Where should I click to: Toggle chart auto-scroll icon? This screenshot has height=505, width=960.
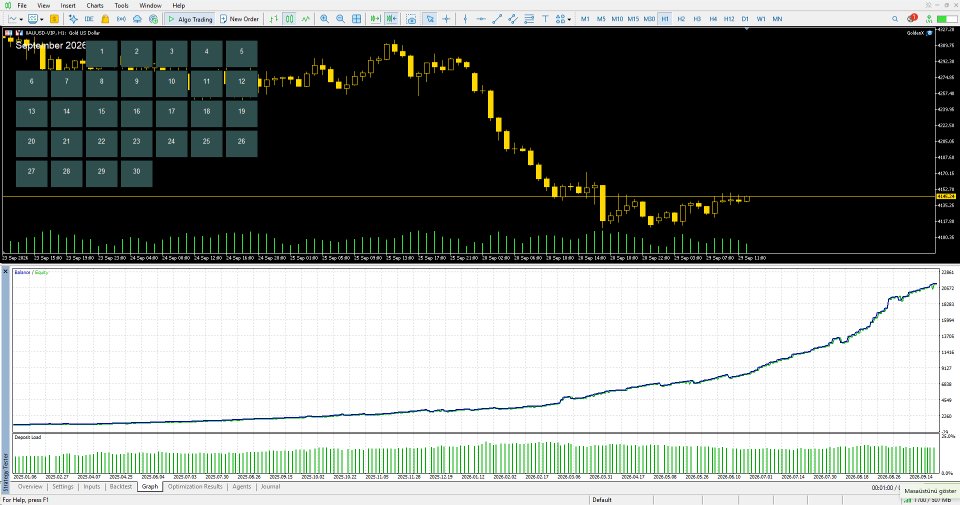[375, 19]
